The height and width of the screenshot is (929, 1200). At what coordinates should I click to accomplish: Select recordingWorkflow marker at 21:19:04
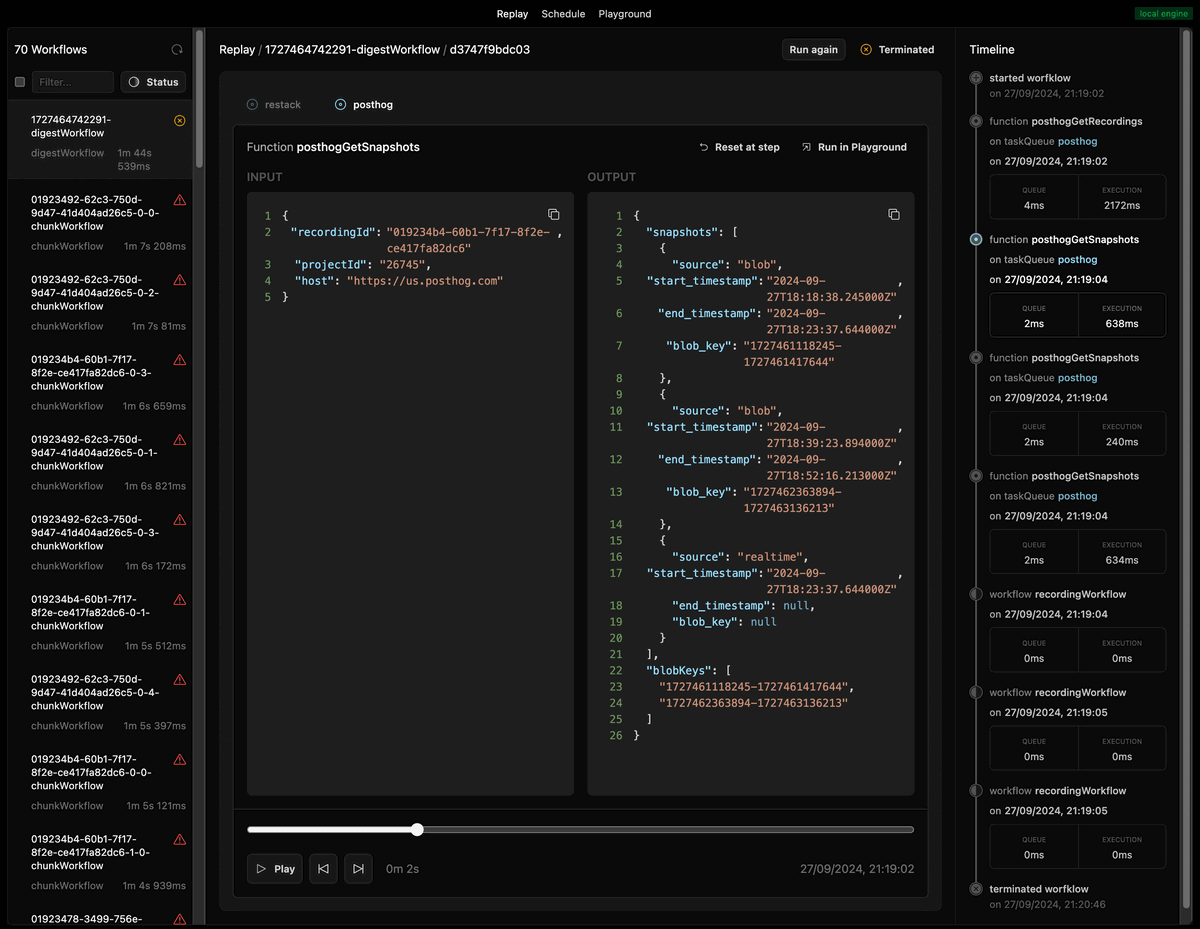tap(976, 594)
